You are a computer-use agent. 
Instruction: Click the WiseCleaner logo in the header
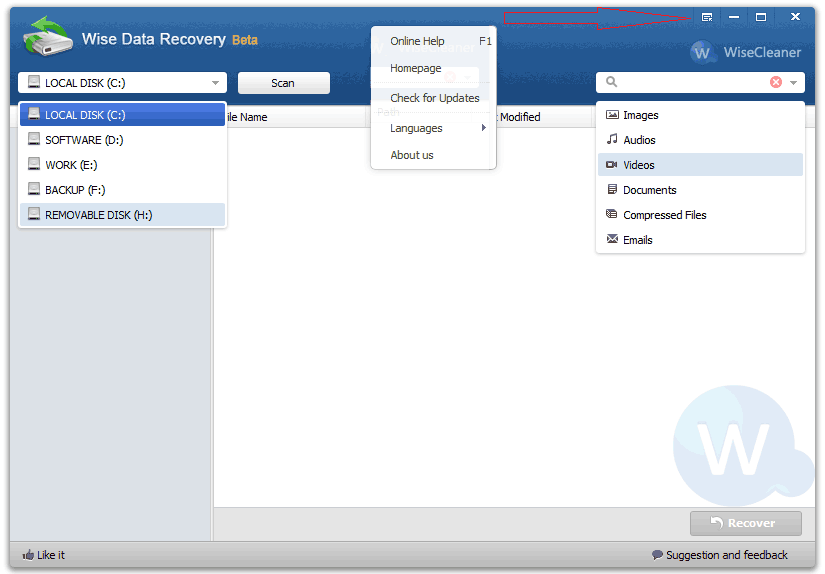[746, 52]
